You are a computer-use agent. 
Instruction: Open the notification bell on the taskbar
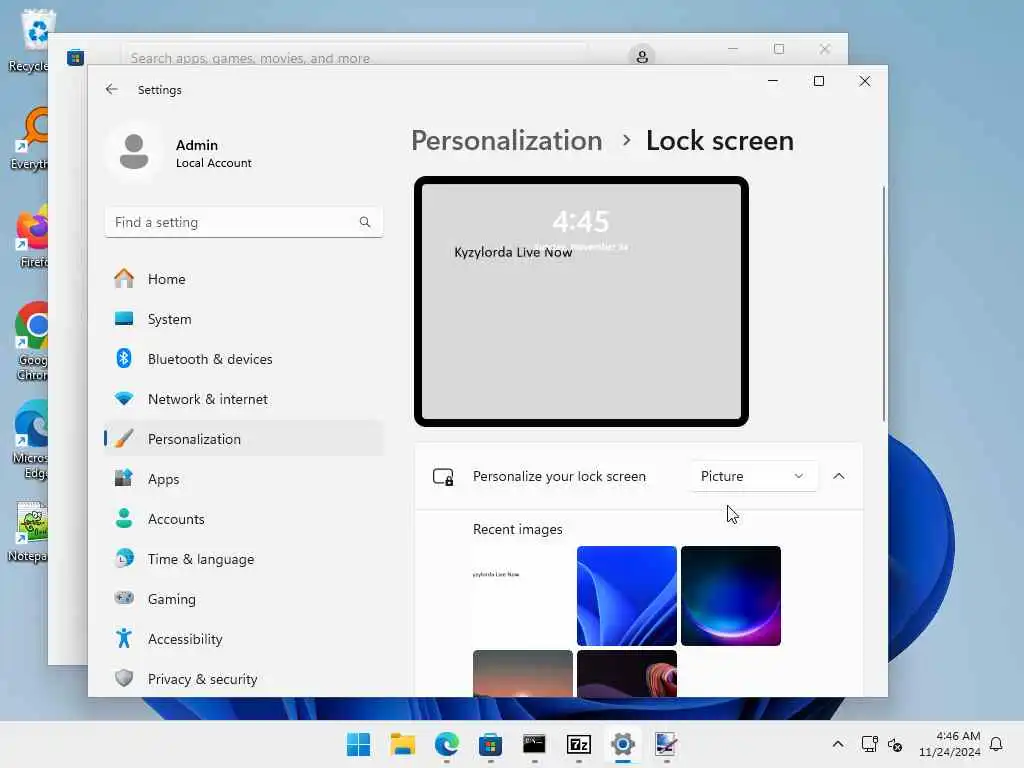coord(996,744)
